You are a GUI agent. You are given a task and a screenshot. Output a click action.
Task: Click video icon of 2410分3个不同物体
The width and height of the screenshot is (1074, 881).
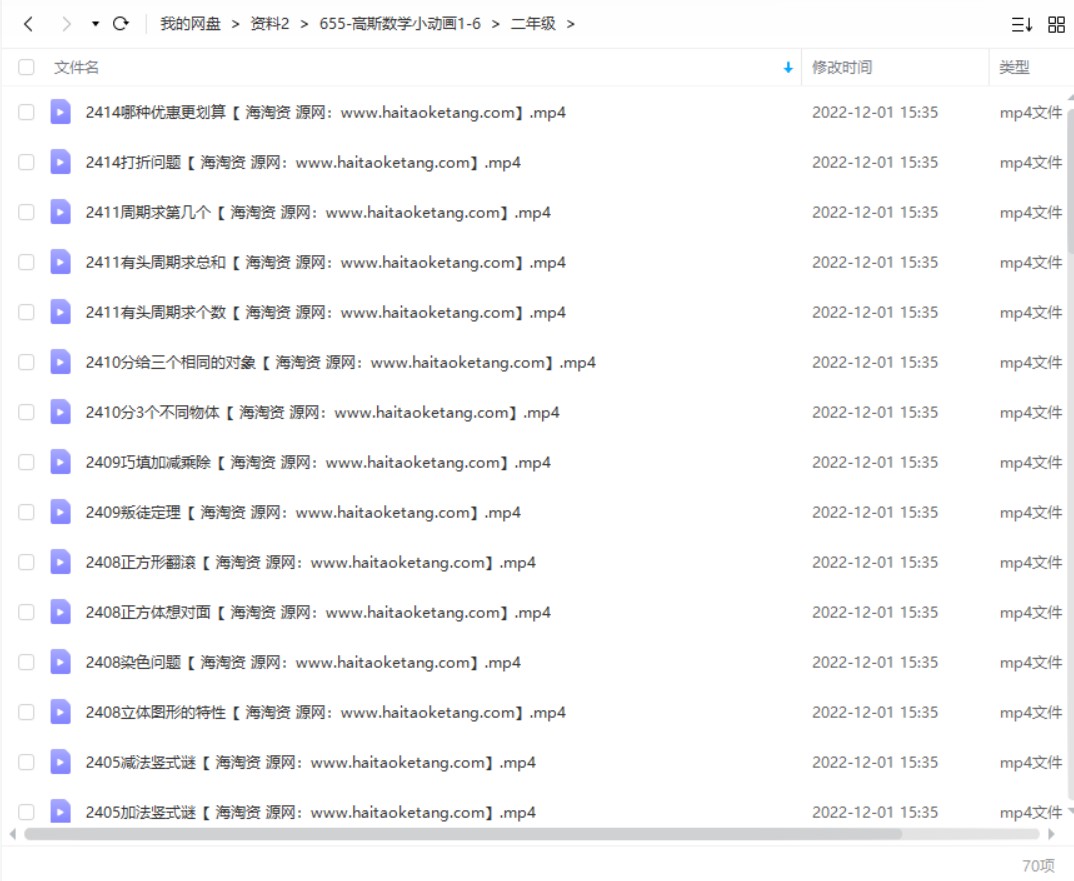point(60,412)
